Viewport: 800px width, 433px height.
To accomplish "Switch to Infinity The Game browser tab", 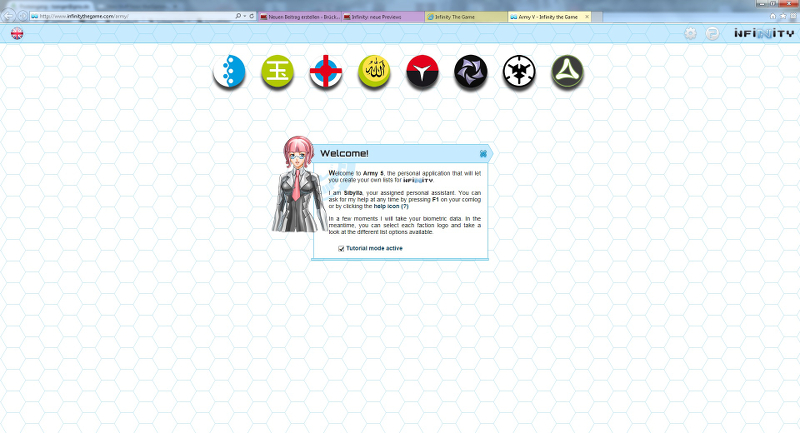I will point(466,17).
